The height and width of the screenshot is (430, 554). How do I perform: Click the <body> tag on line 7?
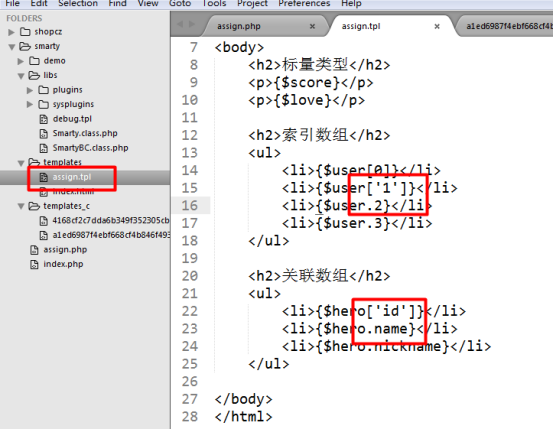point(239,47)
